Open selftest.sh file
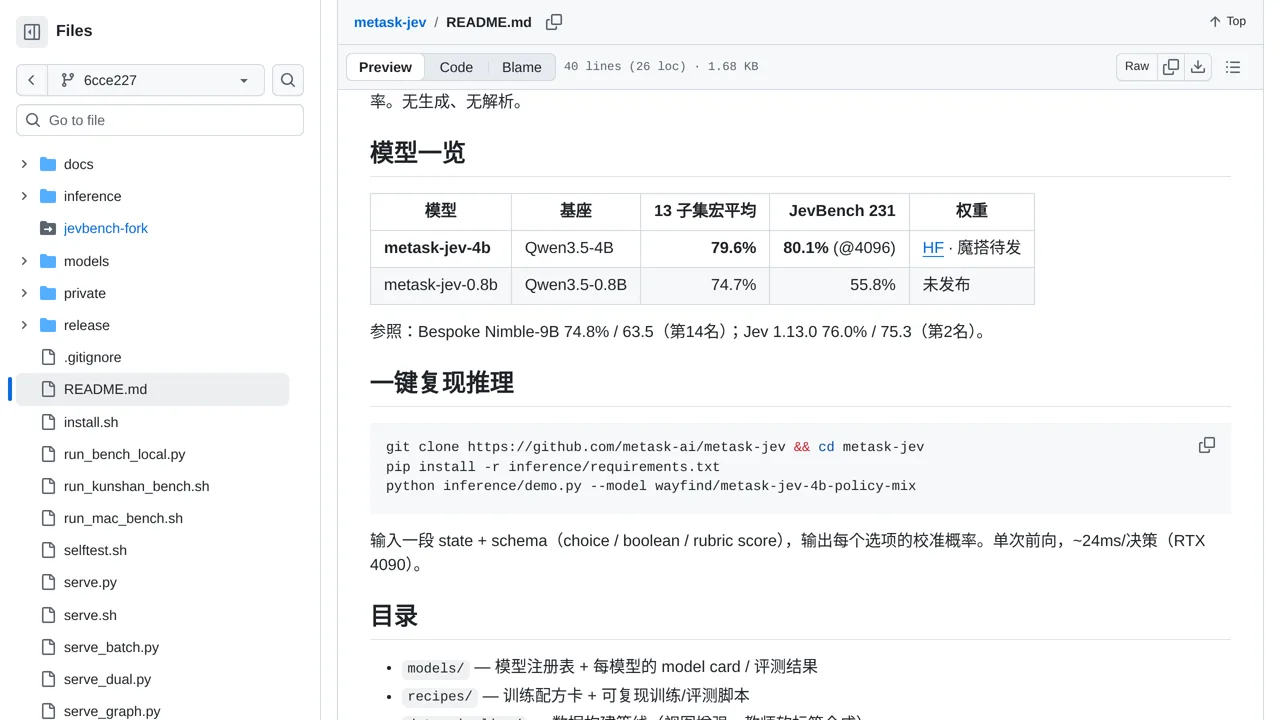This screenshot has width=1280, height=720. coord(95,550)
